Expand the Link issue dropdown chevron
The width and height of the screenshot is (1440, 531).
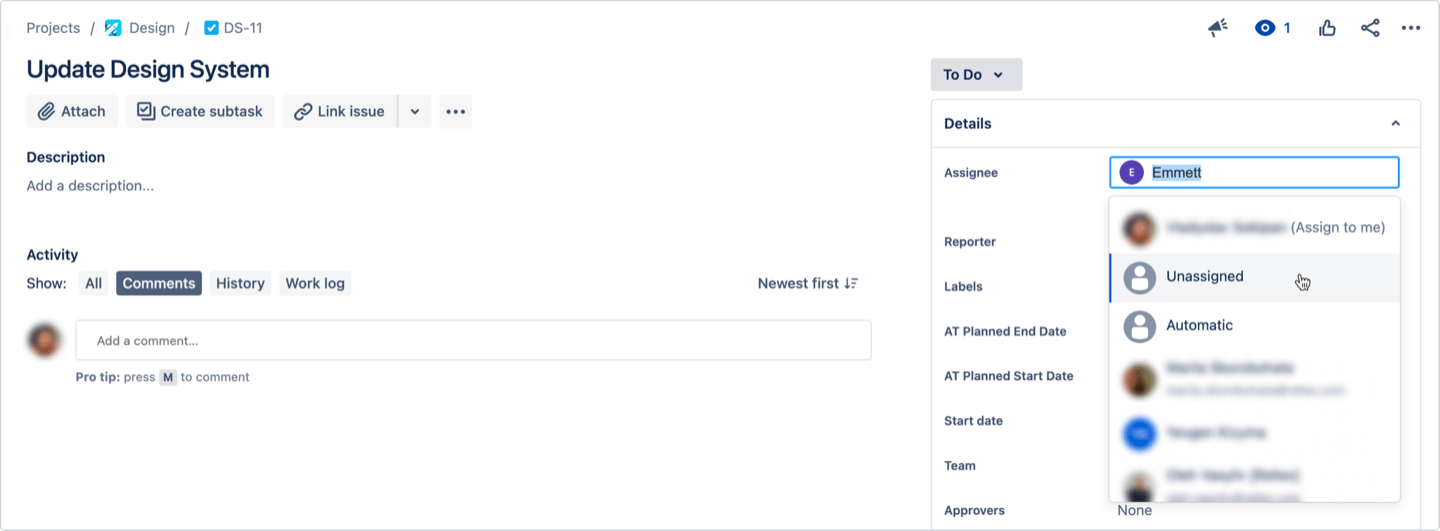[x=415, y=111]
